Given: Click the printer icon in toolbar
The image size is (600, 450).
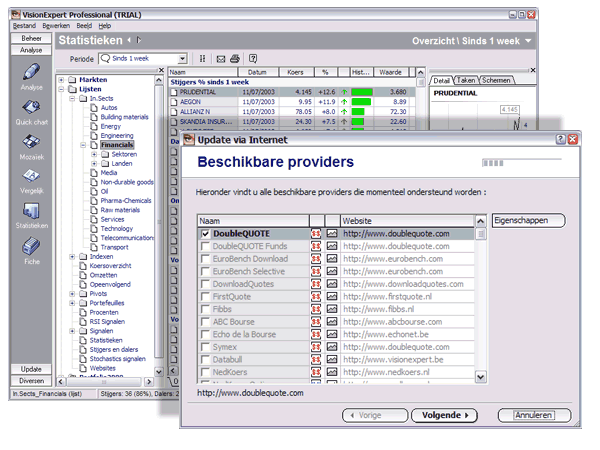Looking at the screenshot, I should coord(234,59).
